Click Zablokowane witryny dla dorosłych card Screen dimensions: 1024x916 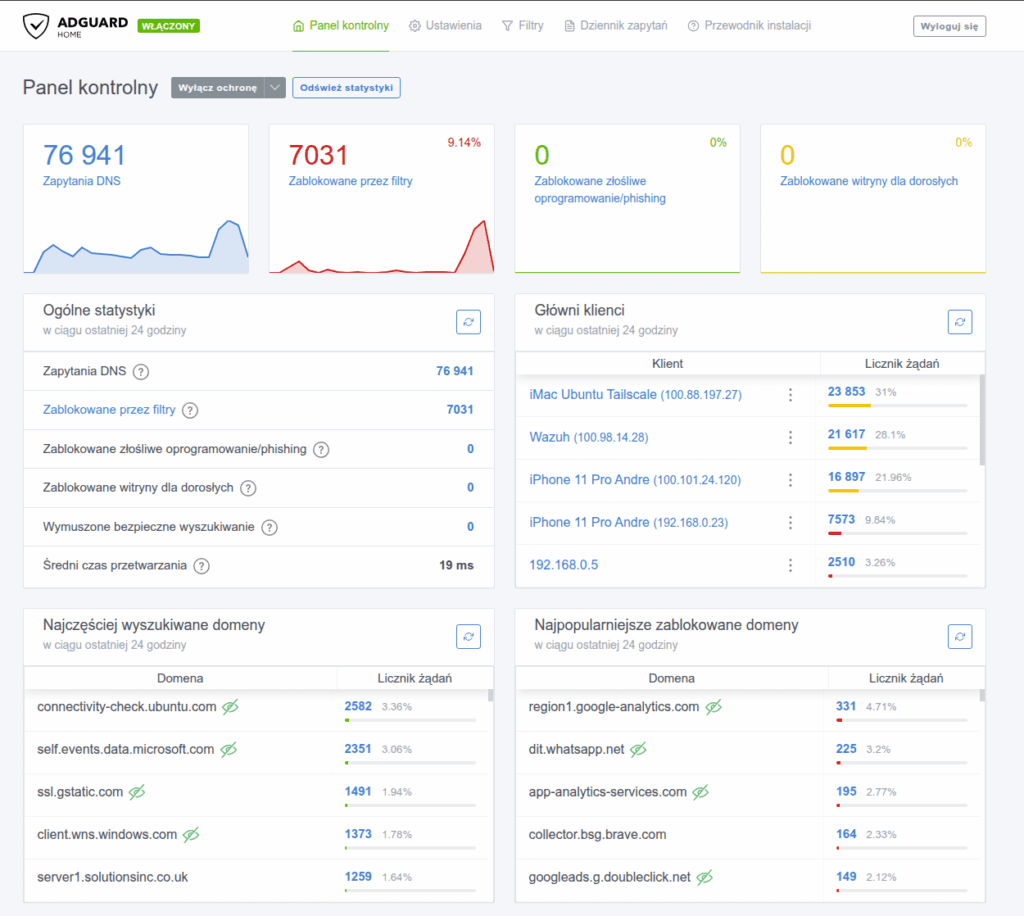click(x=872, y=198)
